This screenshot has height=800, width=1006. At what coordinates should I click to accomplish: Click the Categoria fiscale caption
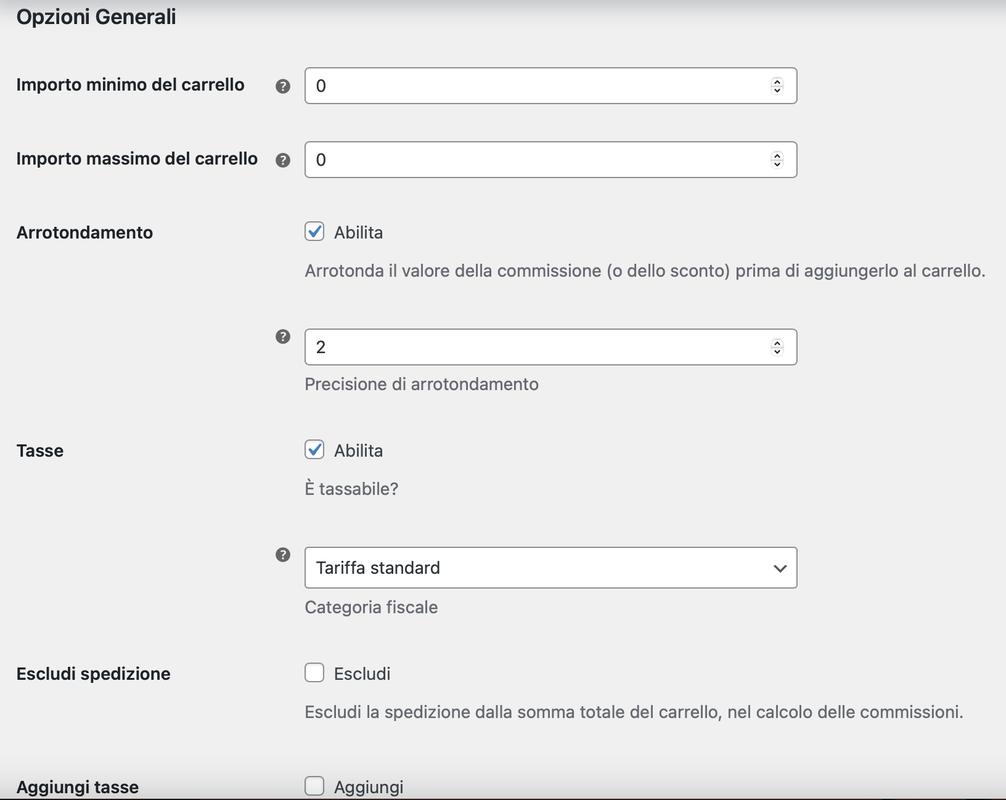(371, 608)
